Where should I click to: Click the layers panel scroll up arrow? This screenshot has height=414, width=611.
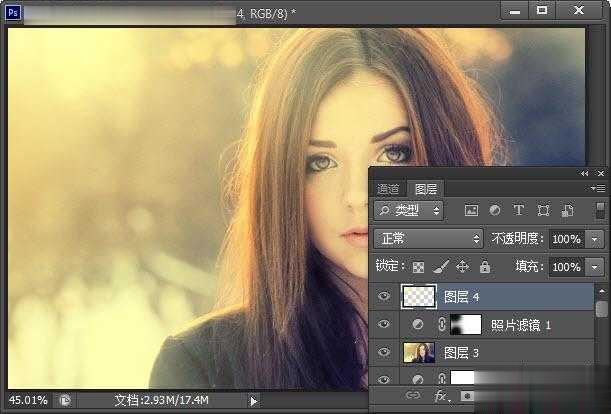click(x=602, y=291)
